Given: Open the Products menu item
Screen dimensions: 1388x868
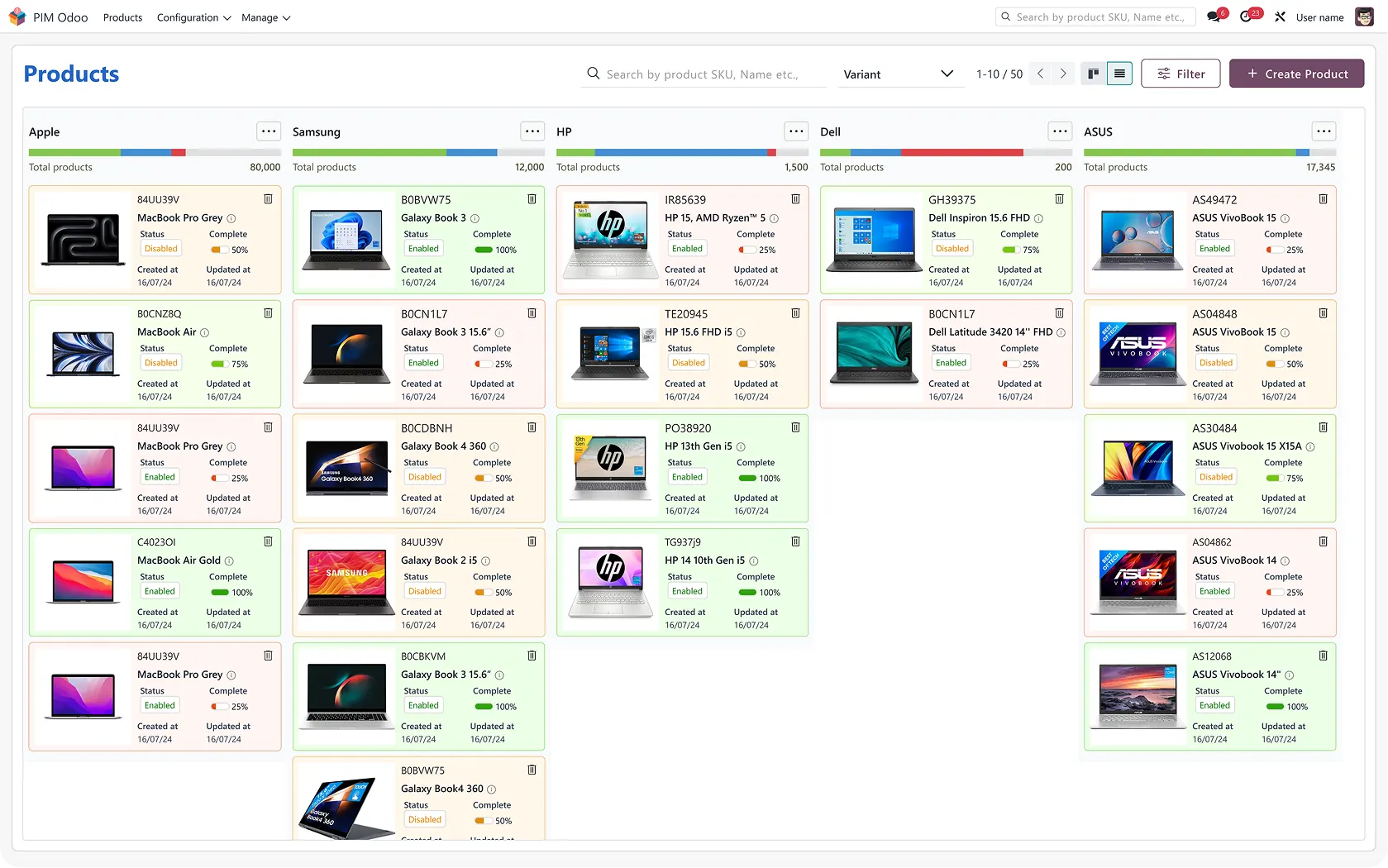Looking at the screenshot, I should (x=122, y=17).
